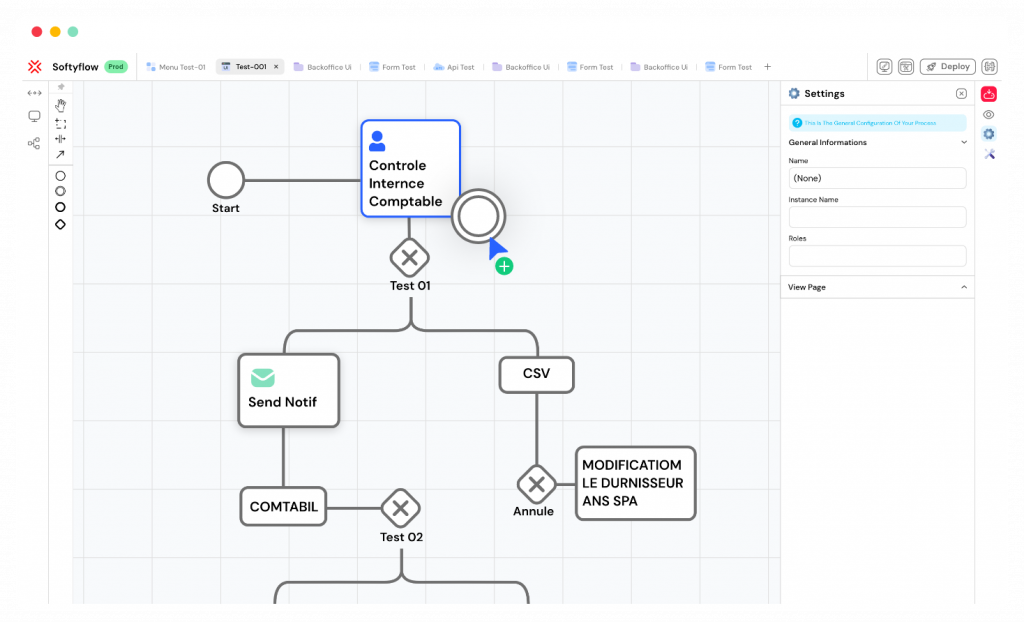Click the window preview icon beside Deploy
Image resolution: width=1024 pixels, height=622 pixels.
click(x=906, y=67)
